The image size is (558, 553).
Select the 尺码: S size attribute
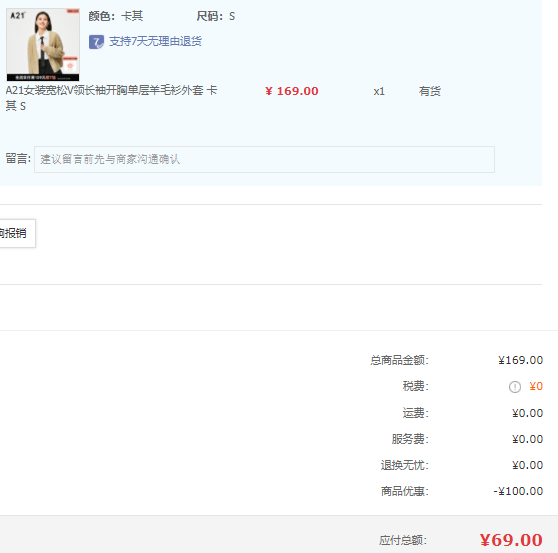point(216,16)
